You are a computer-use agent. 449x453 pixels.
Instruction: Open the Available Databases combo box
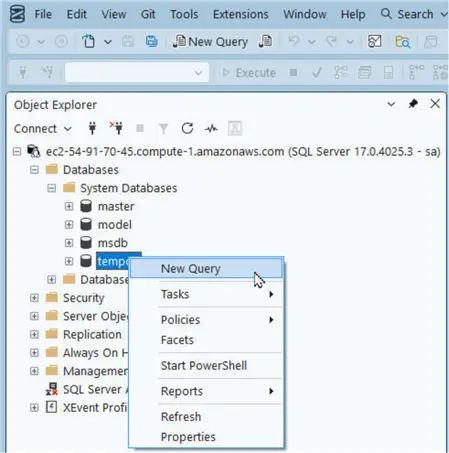[137, 72]
